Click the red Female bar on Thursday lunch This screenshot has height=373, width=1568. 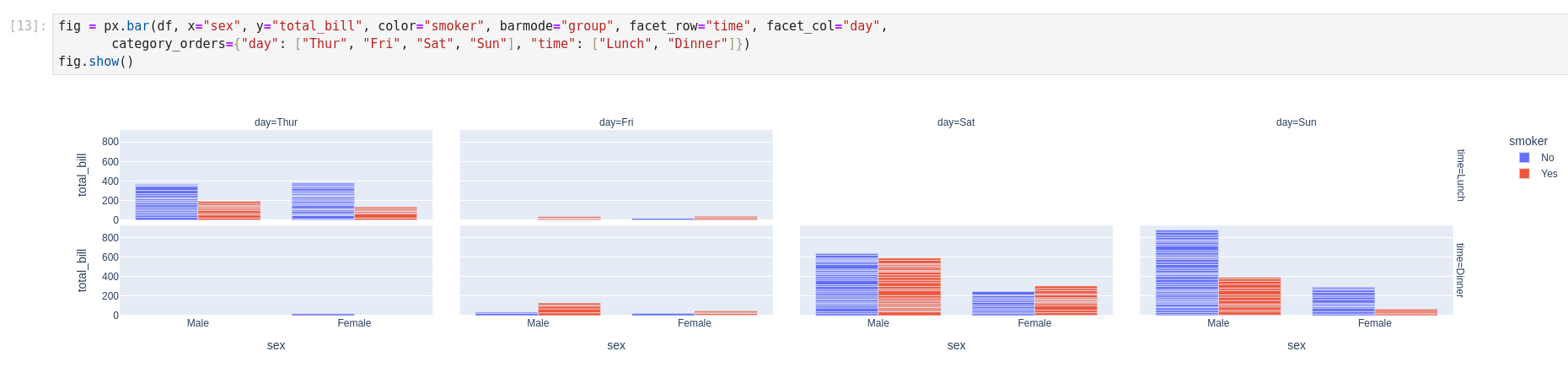tap(385, 214)
